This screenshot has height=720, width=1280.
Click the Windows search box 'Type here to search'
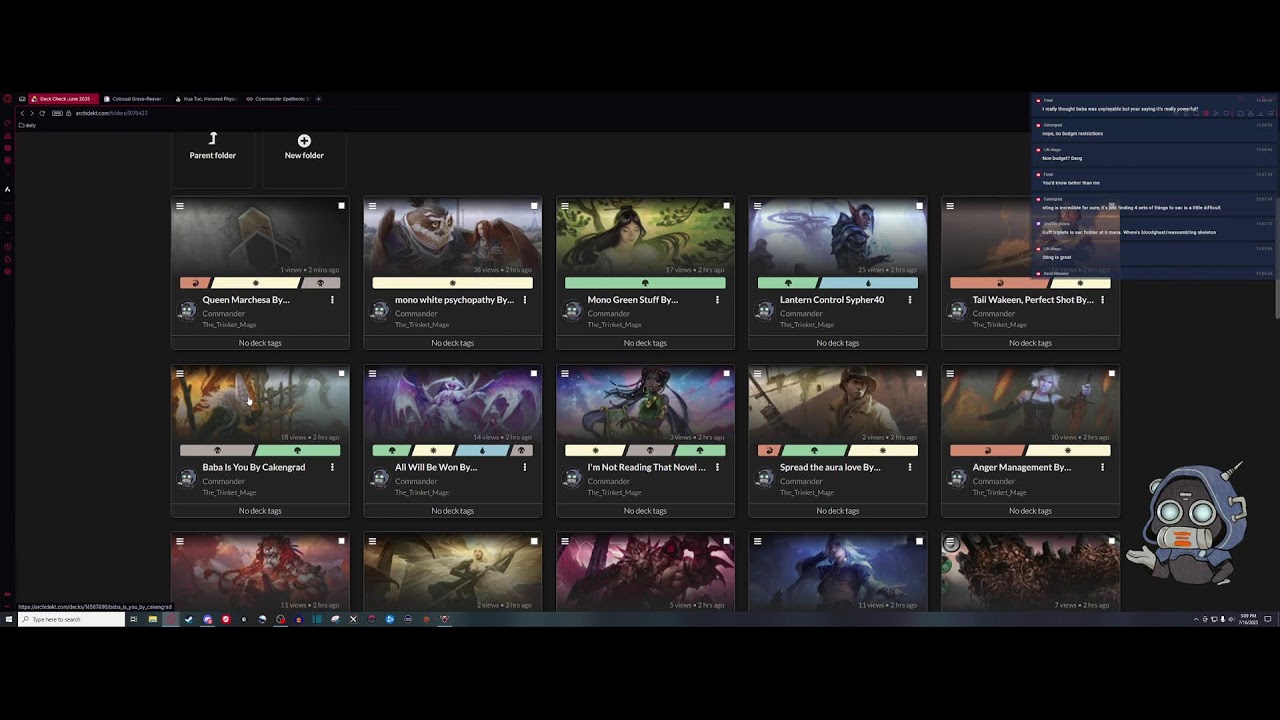pyautogui.click(x=70, y=619)
